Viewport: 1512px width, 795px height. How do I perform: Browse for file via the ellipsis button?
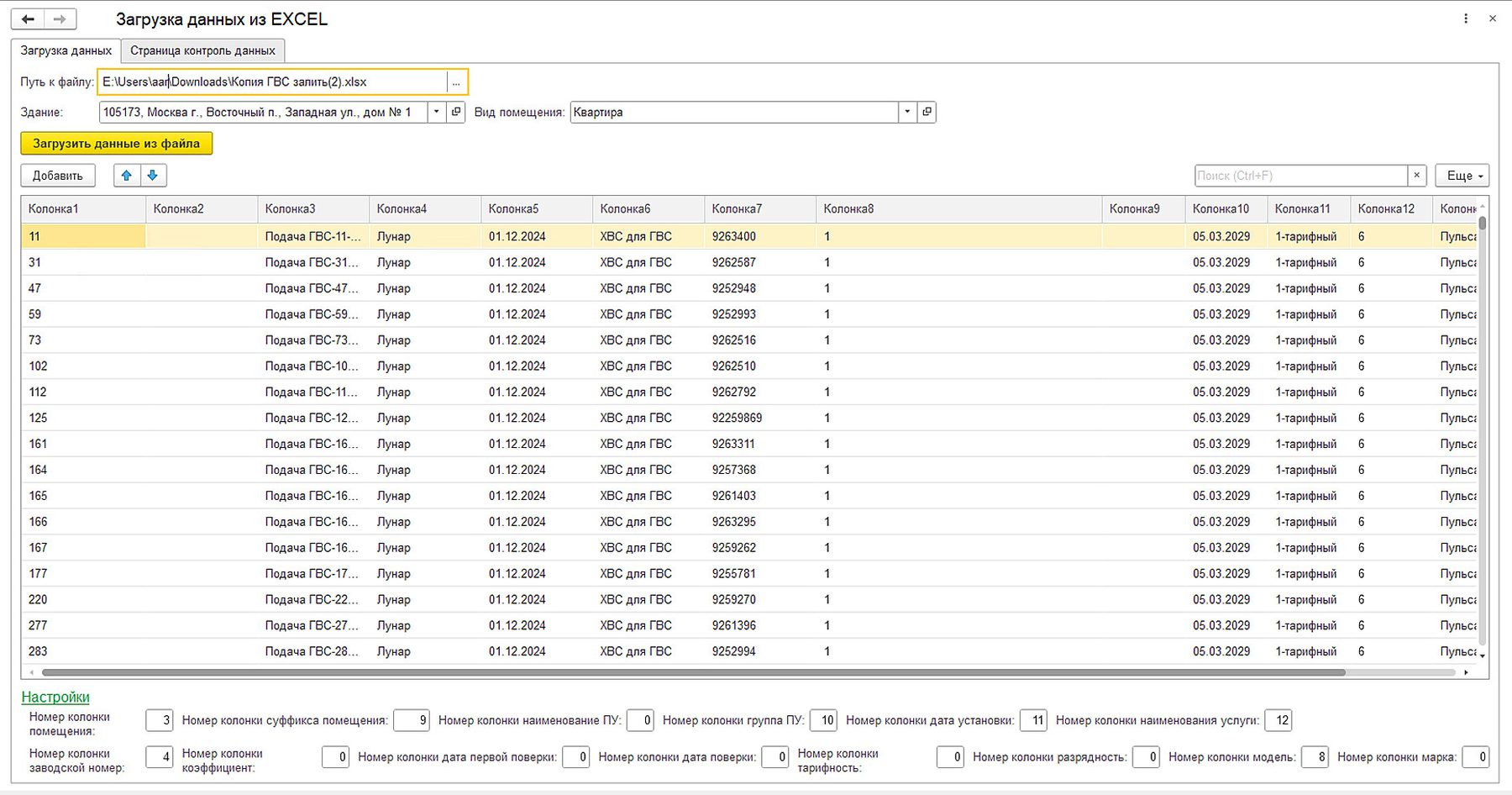coord(456,82)
